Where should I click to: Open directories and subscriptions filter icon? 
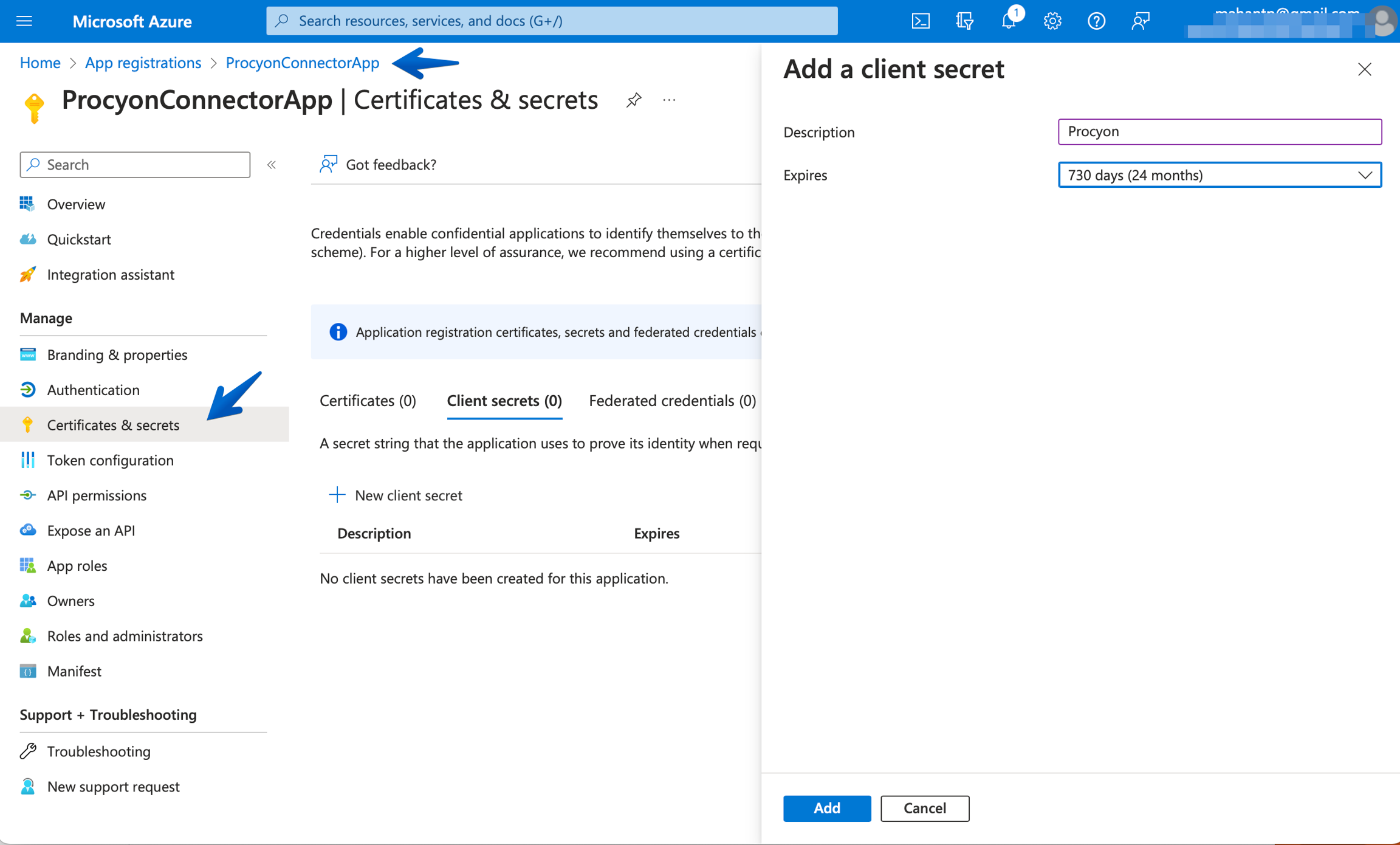[x=964, y=21]
